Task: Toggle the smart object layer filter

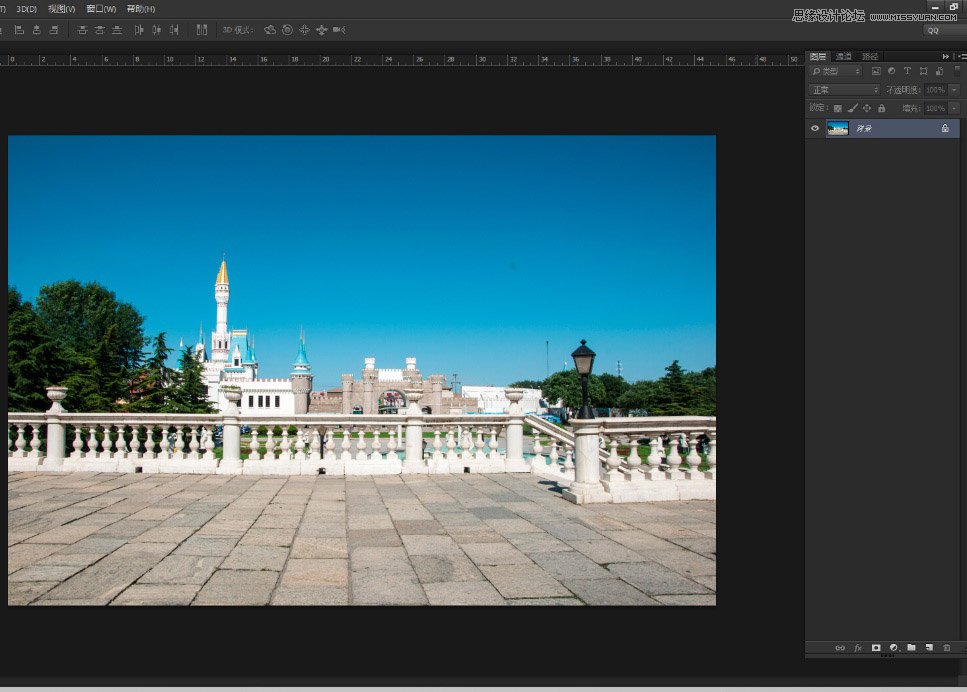Action: (x=939, y=71)
